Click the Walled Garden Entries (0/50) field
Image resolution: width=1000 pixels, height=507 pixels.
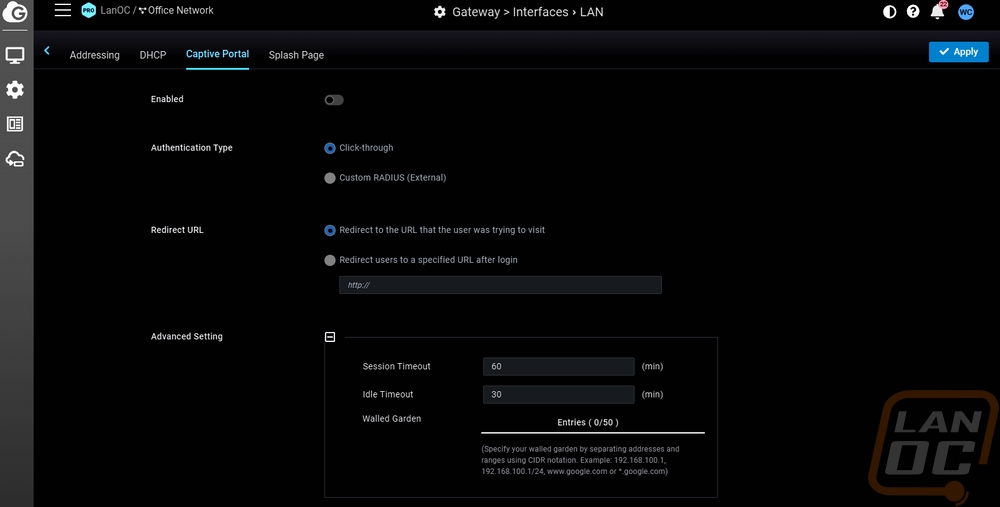593,423
